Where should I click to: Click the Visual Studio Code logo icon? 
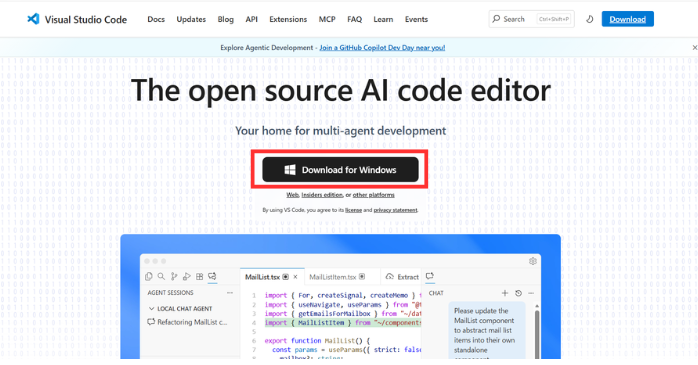[33, 19]
